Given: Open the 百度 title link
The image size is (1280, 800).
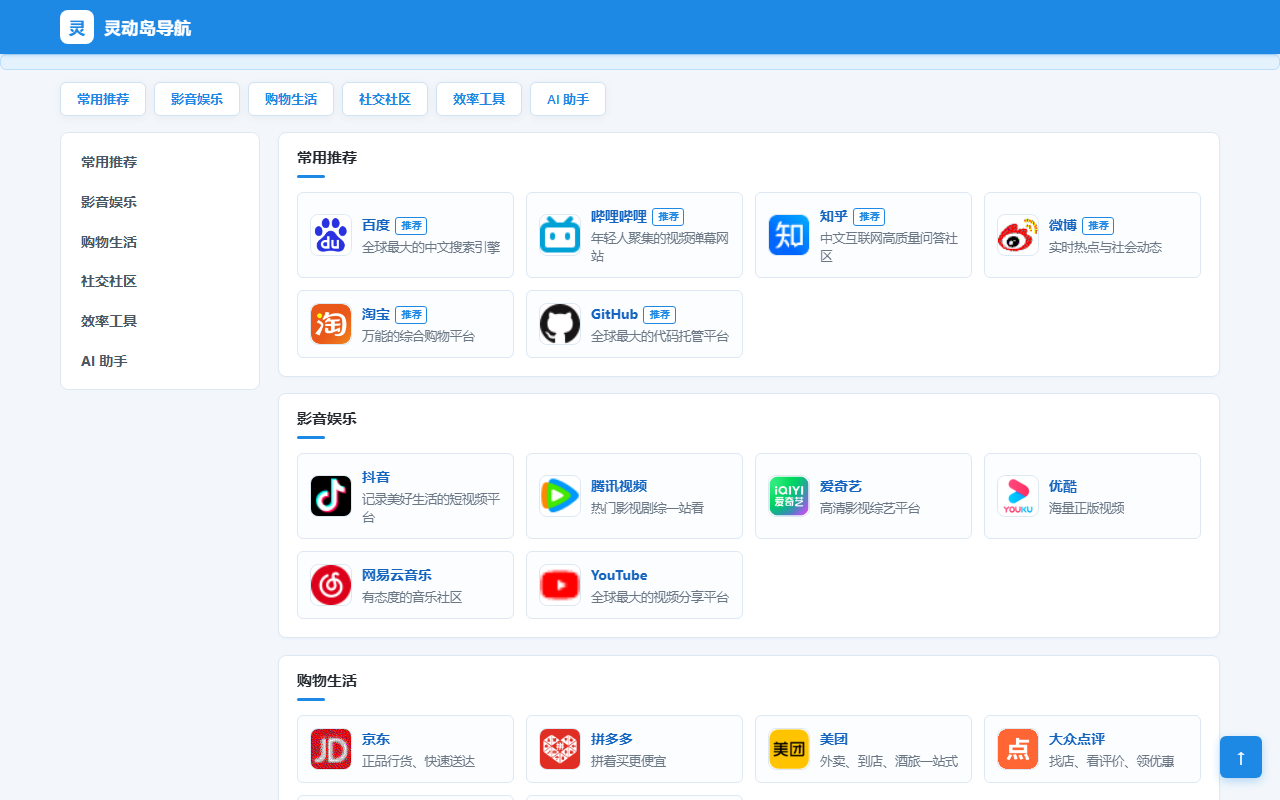Looking at the screenshot, I should click(376, 225).
